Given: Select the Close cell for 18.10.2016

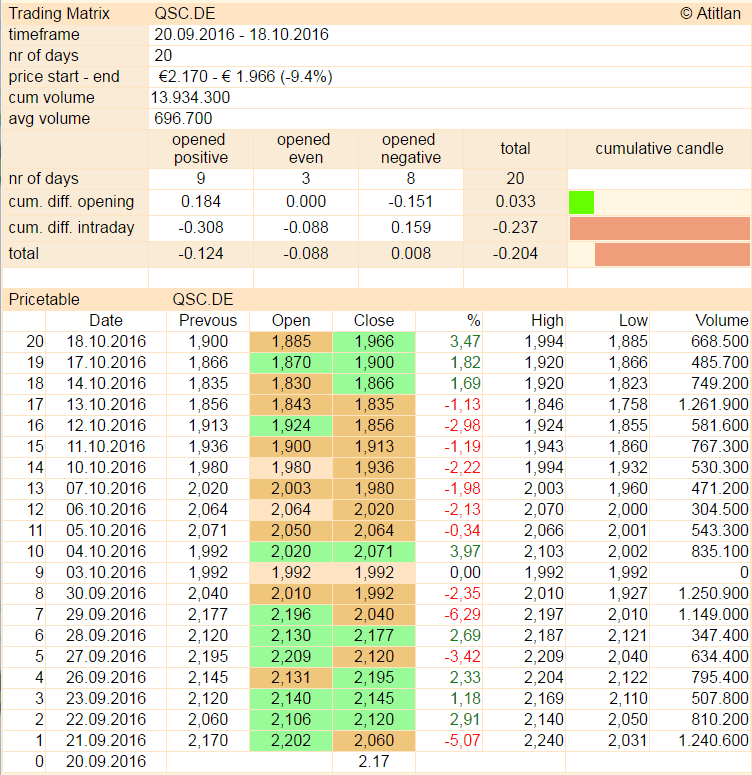Looking at the screenshot, I should 374,341.
